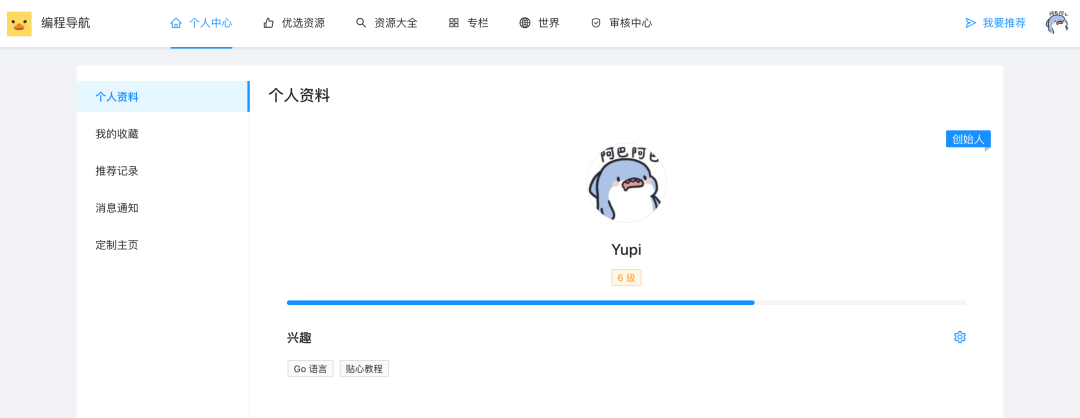Click the paper plane icon for 我要推荐
Viewport: 1080px width, 418px height.
click(x=970, y=23)
